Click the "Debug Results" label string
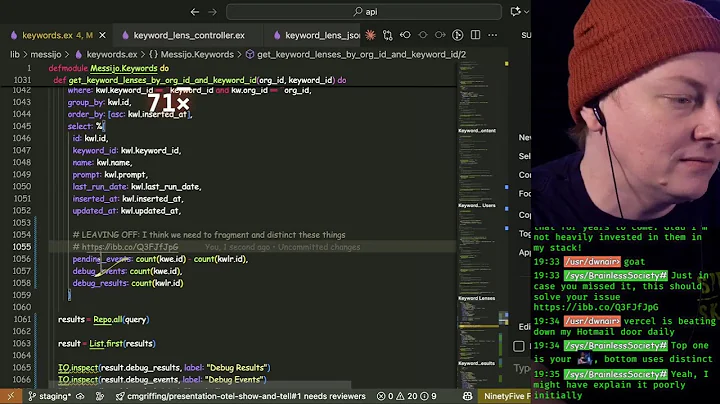This screenshot has width=720, height=404. (237, 368)
